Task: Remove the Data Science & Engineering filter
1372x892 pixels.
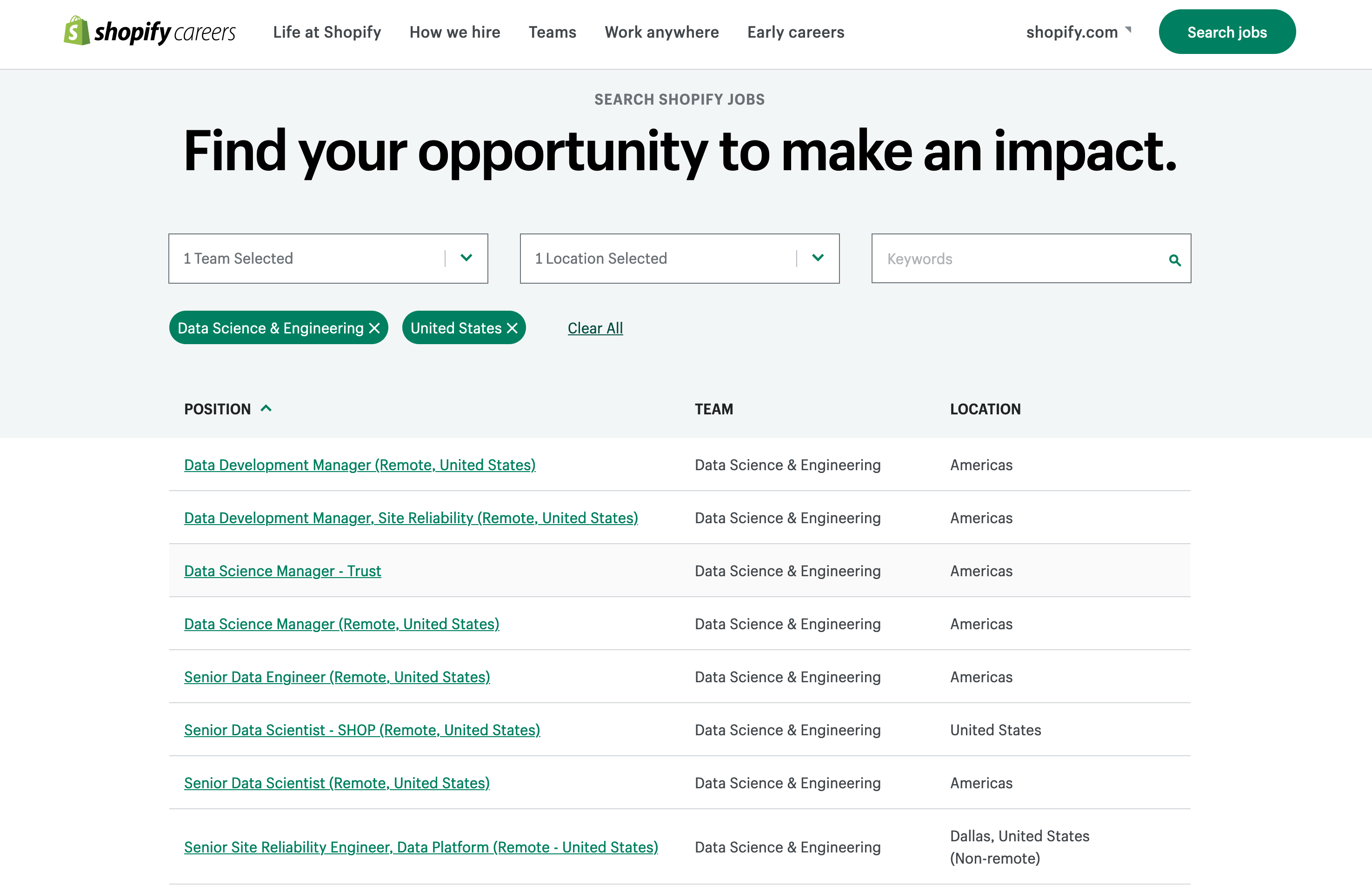Action: pyautogui.click(x=375, y=328)
